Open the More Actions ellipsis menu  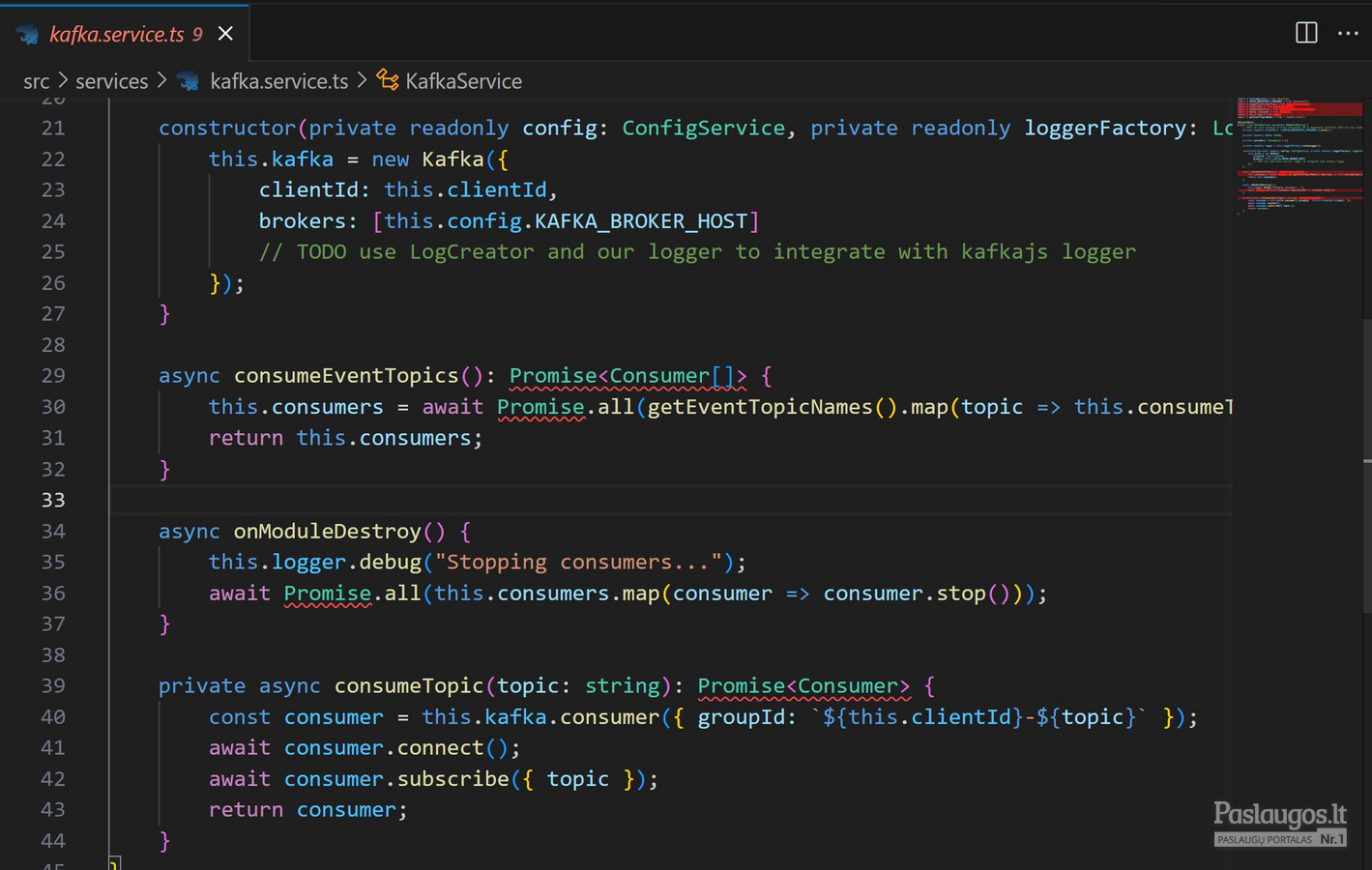pos(1348,33)
